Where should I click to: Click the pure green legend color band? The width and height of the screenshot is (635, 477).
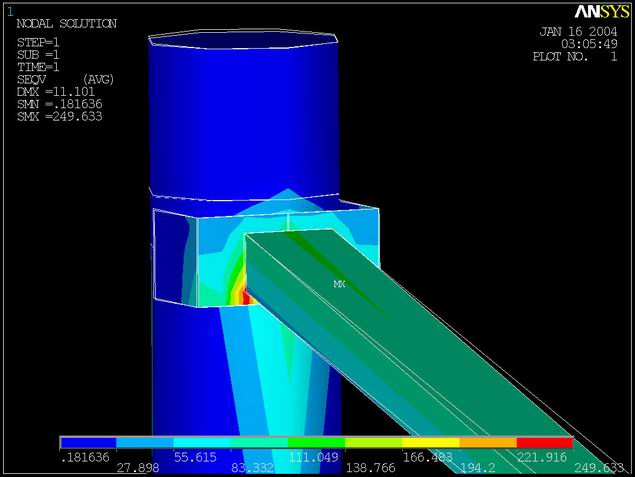point(317,443)
